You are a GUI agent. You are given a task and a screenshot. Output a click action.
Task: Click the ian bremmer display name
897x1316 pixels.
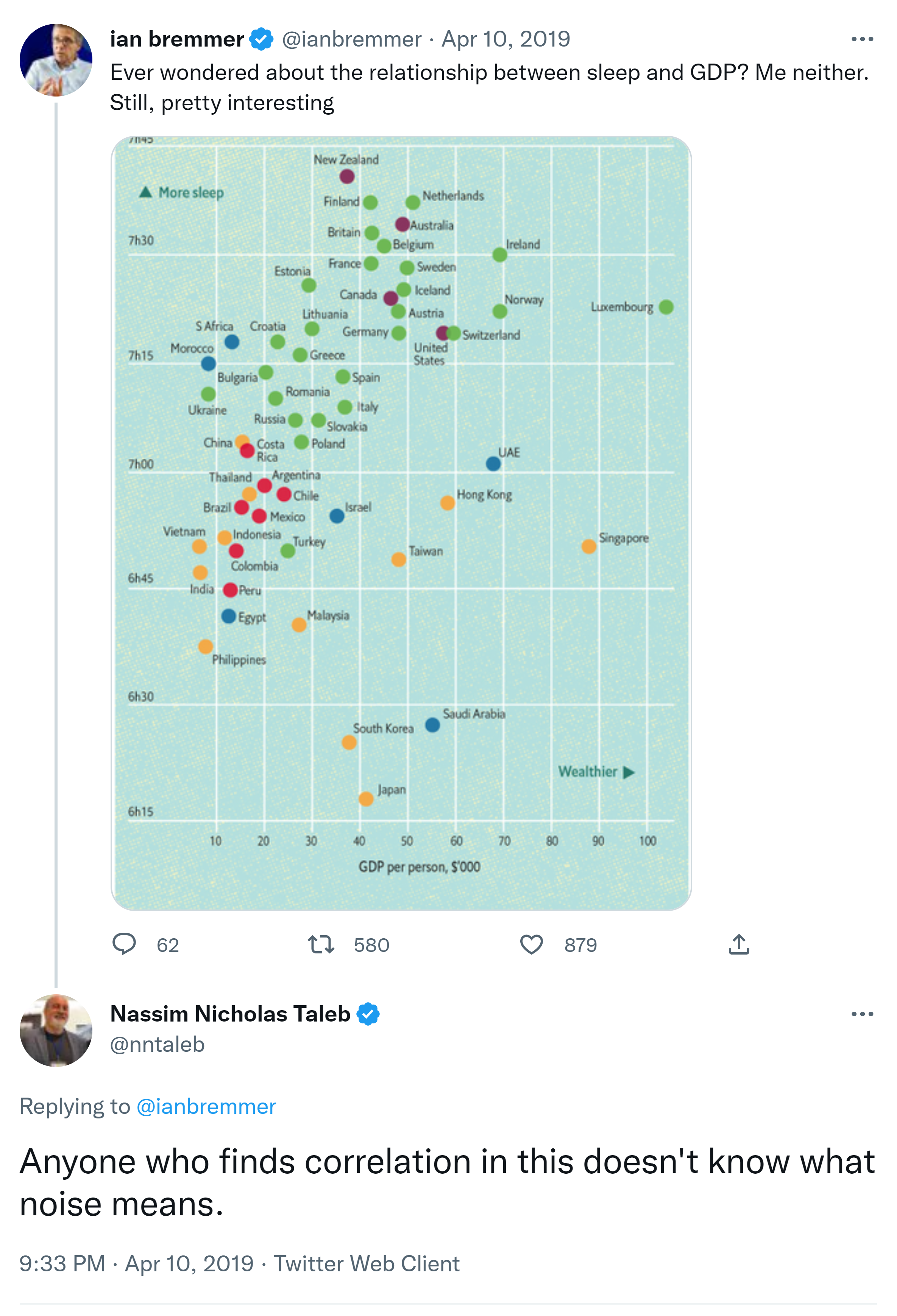(x=177, y=39)
